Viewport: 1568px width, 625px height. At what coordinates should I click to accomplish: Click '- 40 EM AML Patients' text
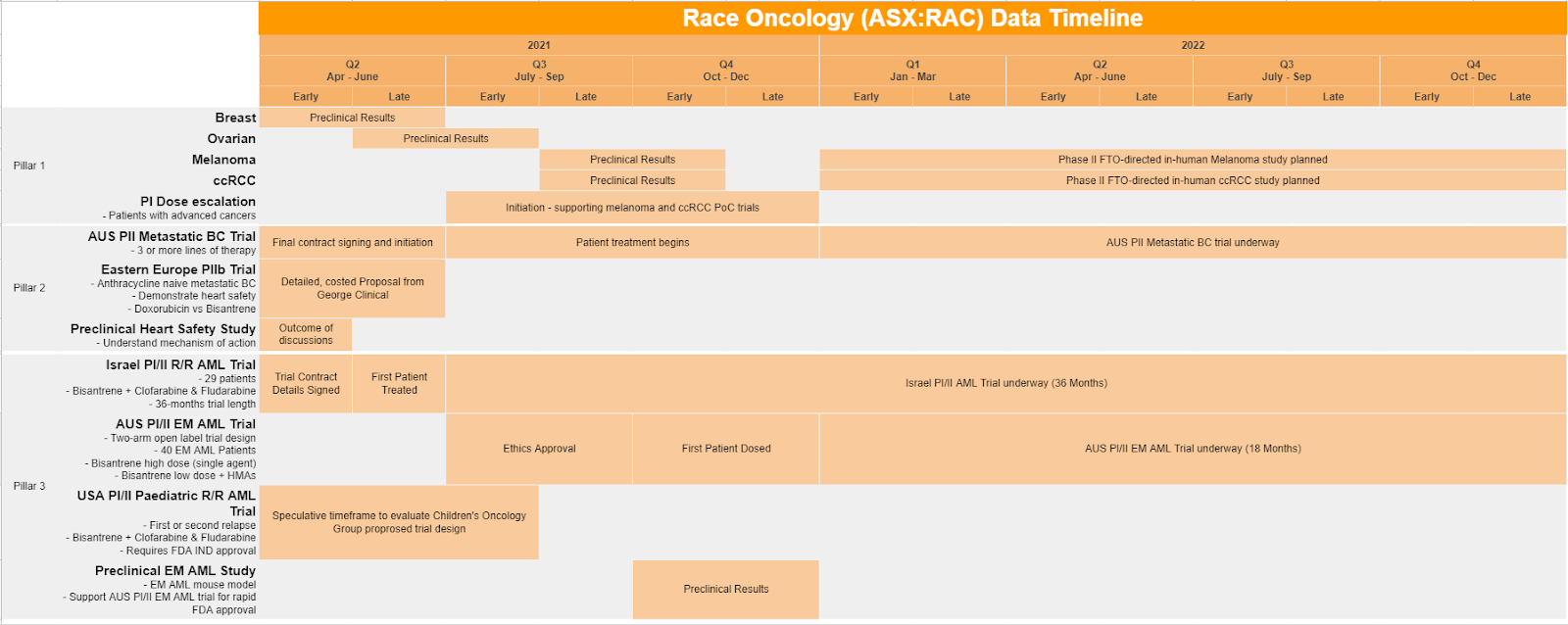click(205, 451)
